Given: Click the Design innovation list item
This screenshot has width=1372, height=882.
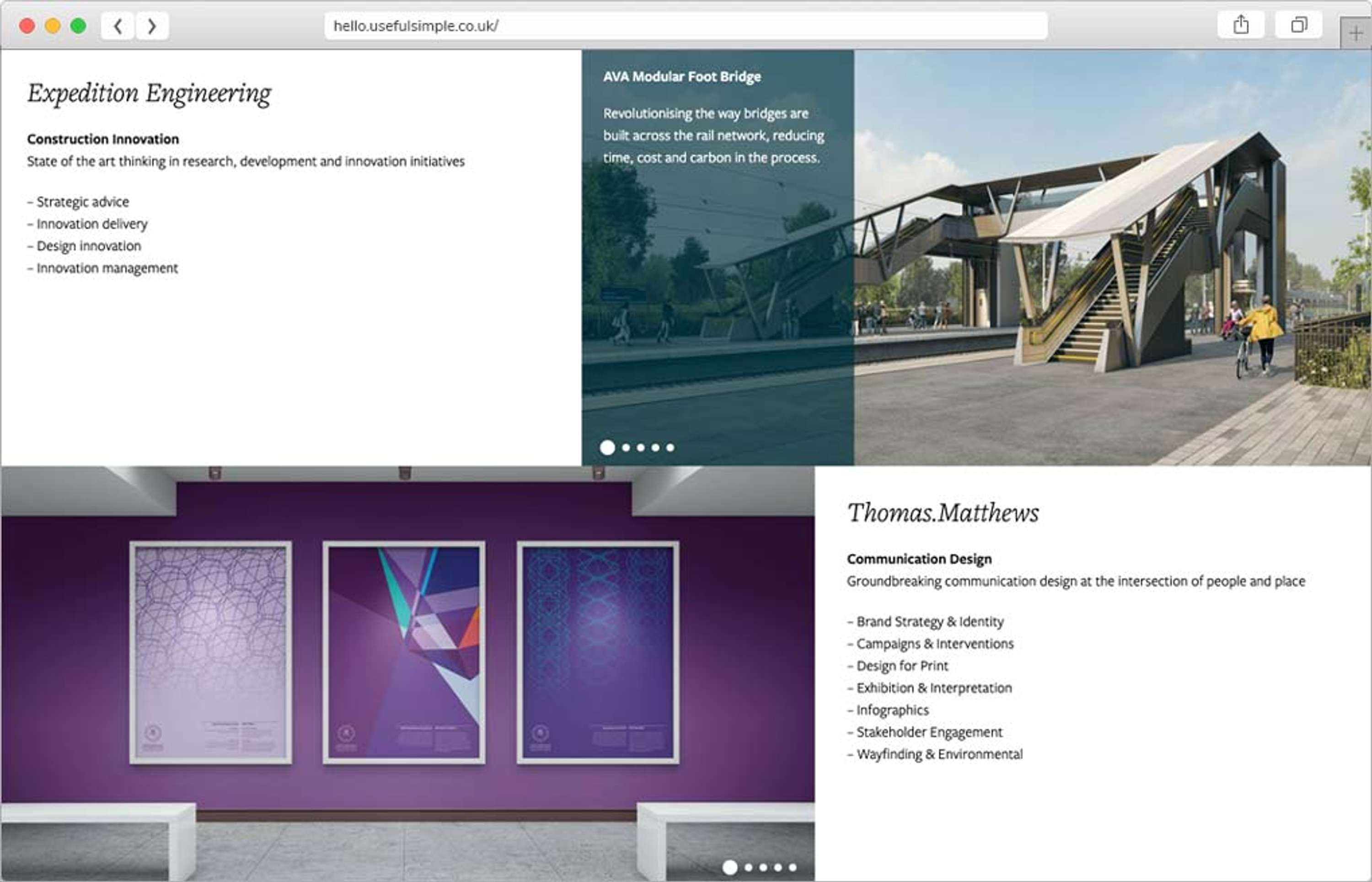Looking at the screenshot, I should [84, 246].
